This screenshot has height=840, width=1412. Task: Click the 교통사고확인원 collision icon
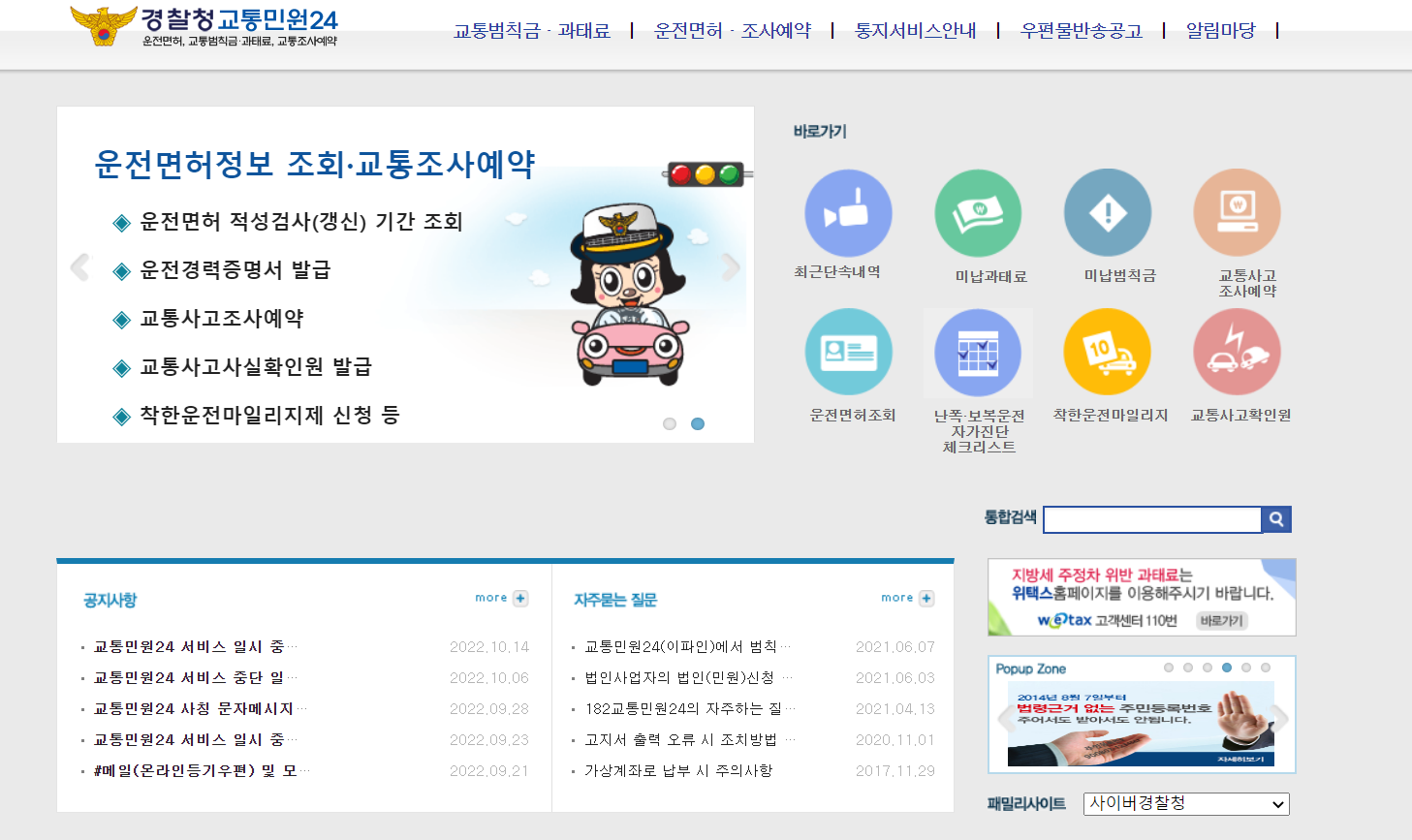(1238, 351)
